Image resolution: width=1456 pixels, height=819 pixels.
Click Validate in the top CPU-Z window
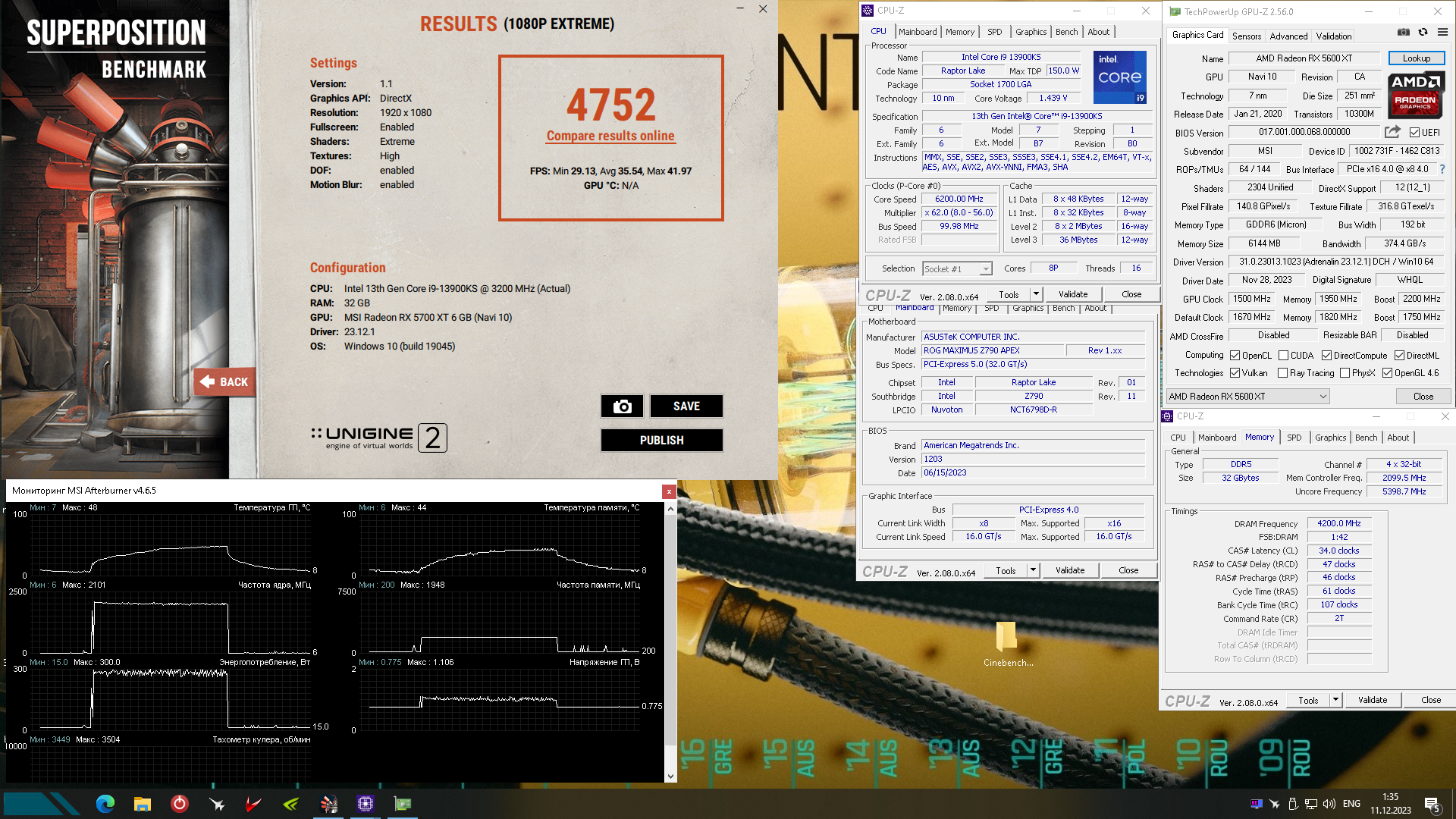click(x=1072, y=294)
